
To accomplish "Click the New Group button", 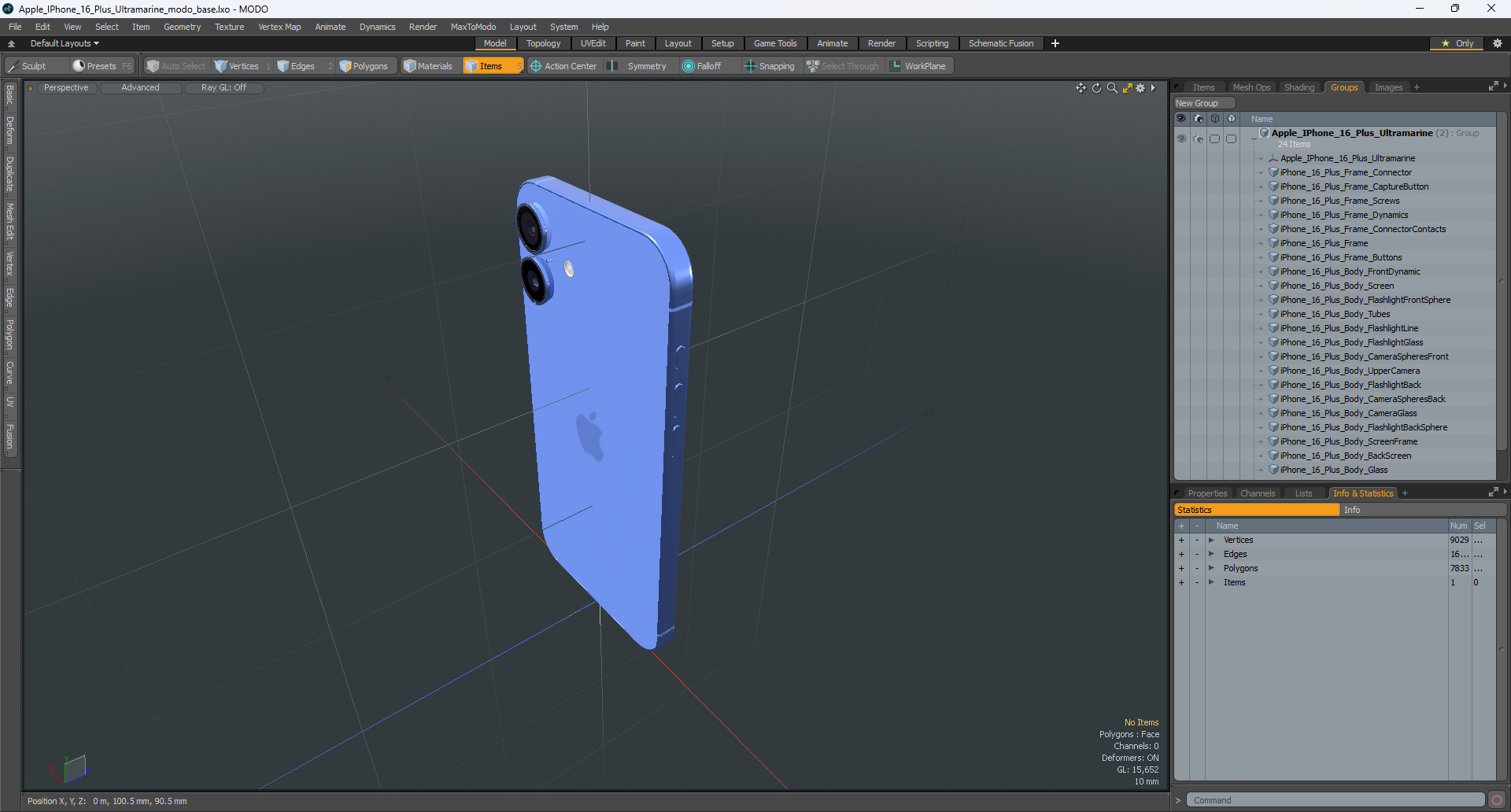I will point(1204,103).
